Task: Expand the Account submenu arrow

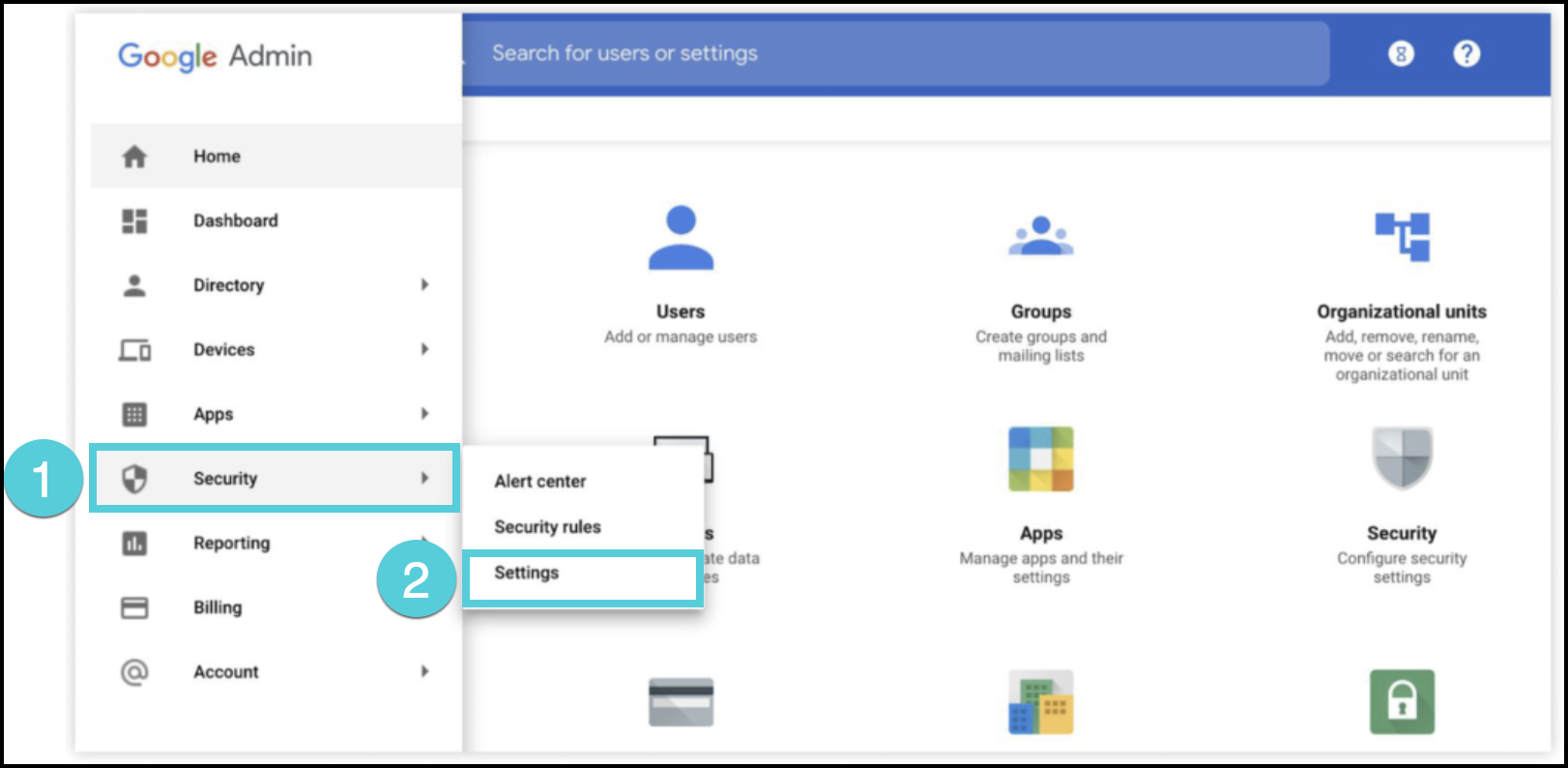Action: click(424, 671)
